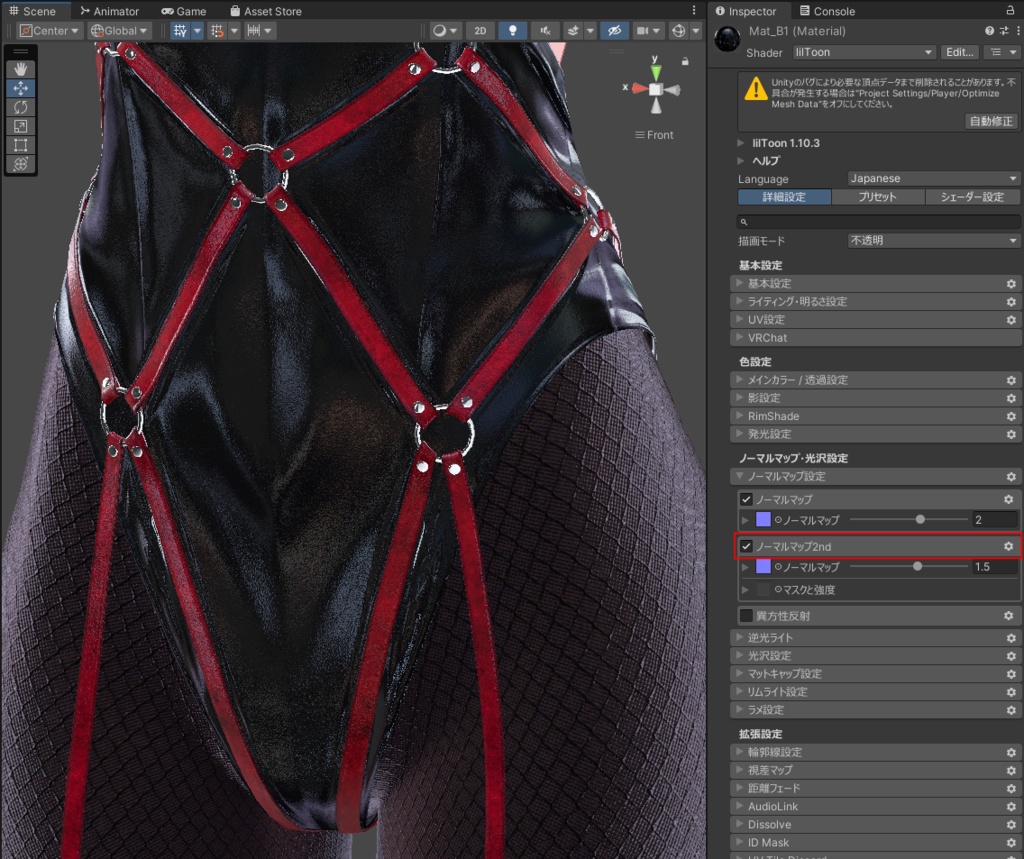Open gear menu for 光沢設定 row
Screen dimensions: 1024x859
click(1011, 656)
